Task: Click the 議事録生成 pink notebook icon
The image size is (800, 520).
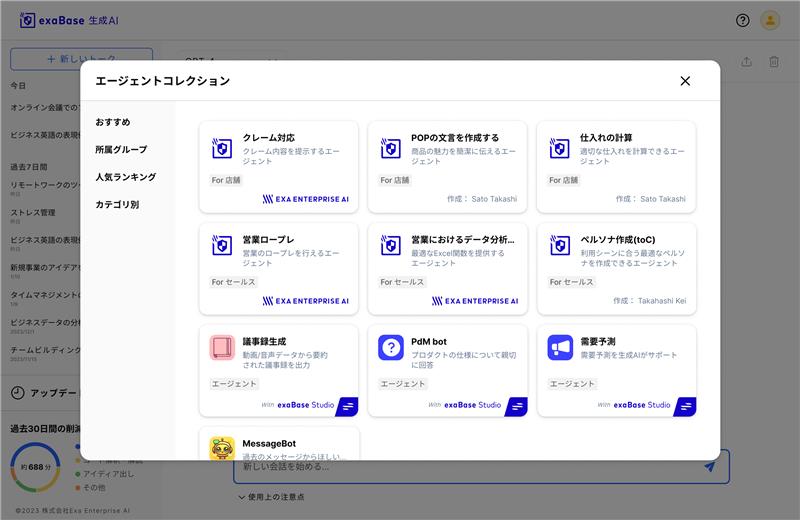Action: click(x=222, y=348)
